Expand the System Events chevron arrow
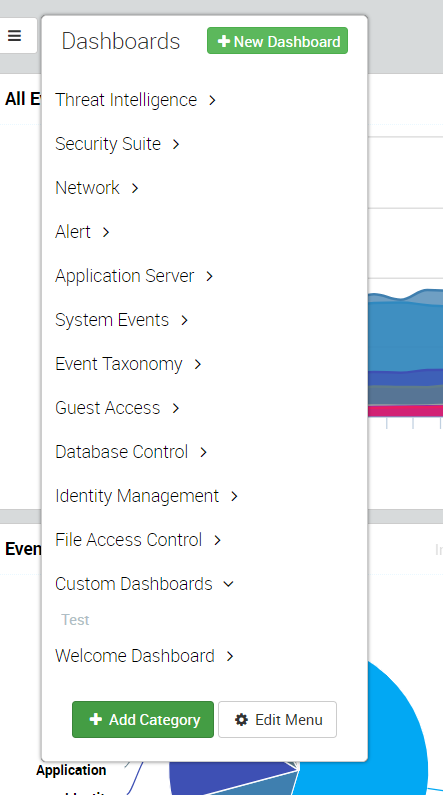The width and height of the screenshot is (443, 795). [x=184, y=320]
